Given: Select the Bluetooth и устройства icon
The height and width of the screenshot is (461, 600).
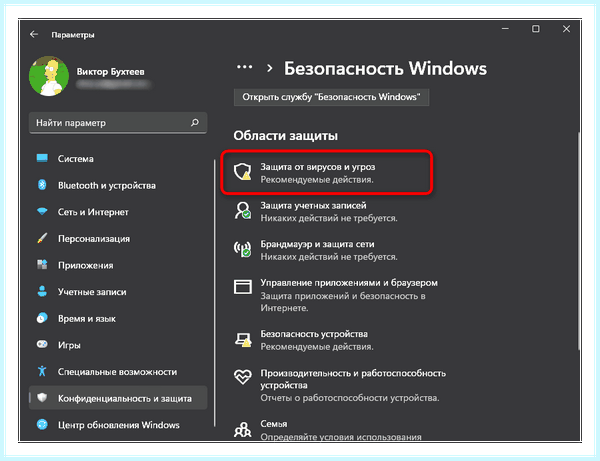Looking at the screenshot, I should click(42, 185).
